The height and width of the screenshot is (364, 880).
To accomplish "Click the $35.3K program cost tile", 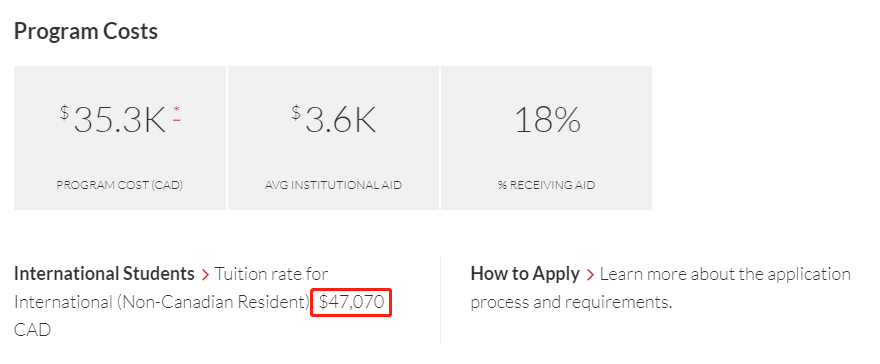I will (120, 138).
